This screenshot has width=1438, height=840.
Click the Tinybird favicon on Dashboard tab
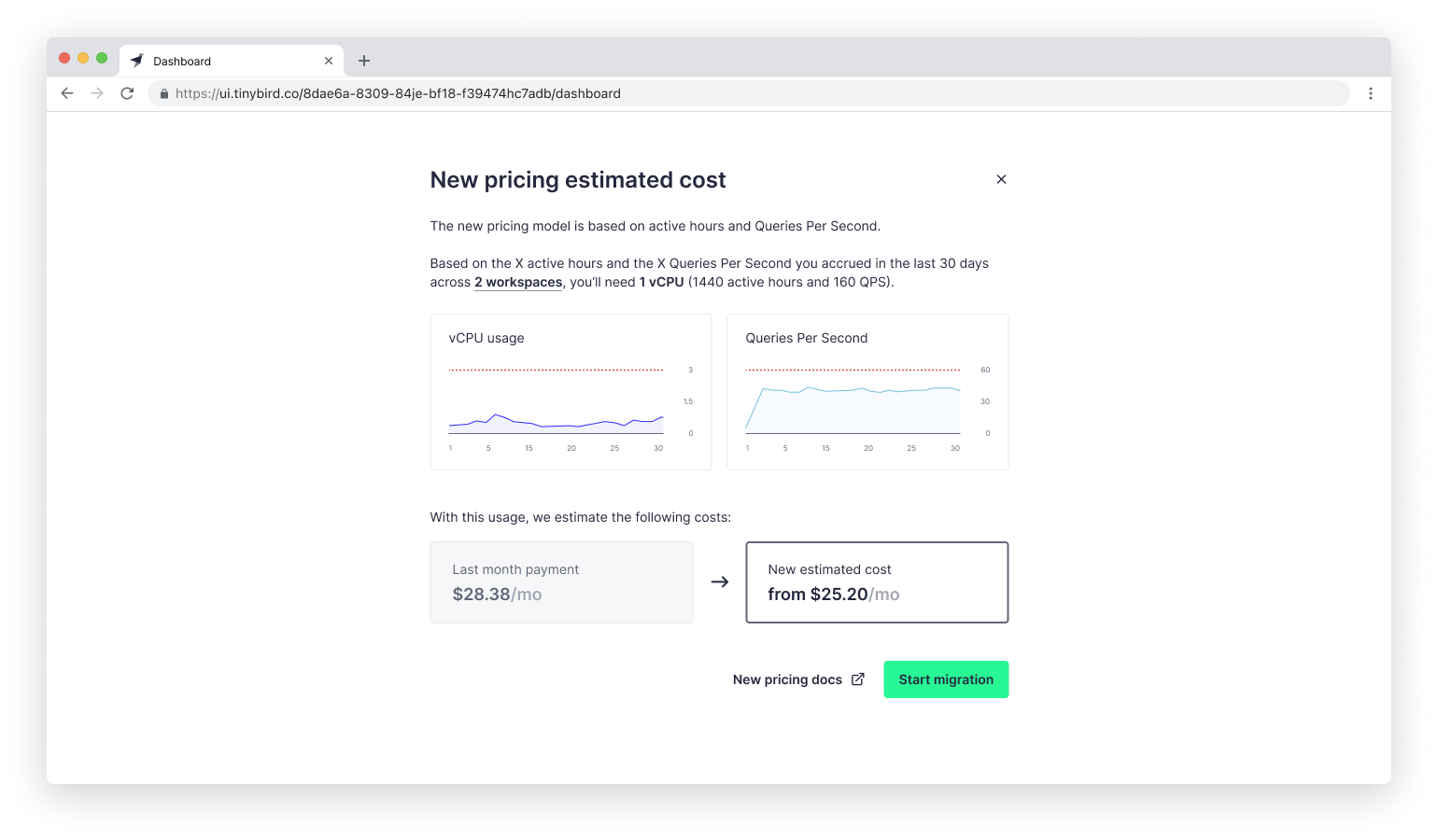point(137,61)
